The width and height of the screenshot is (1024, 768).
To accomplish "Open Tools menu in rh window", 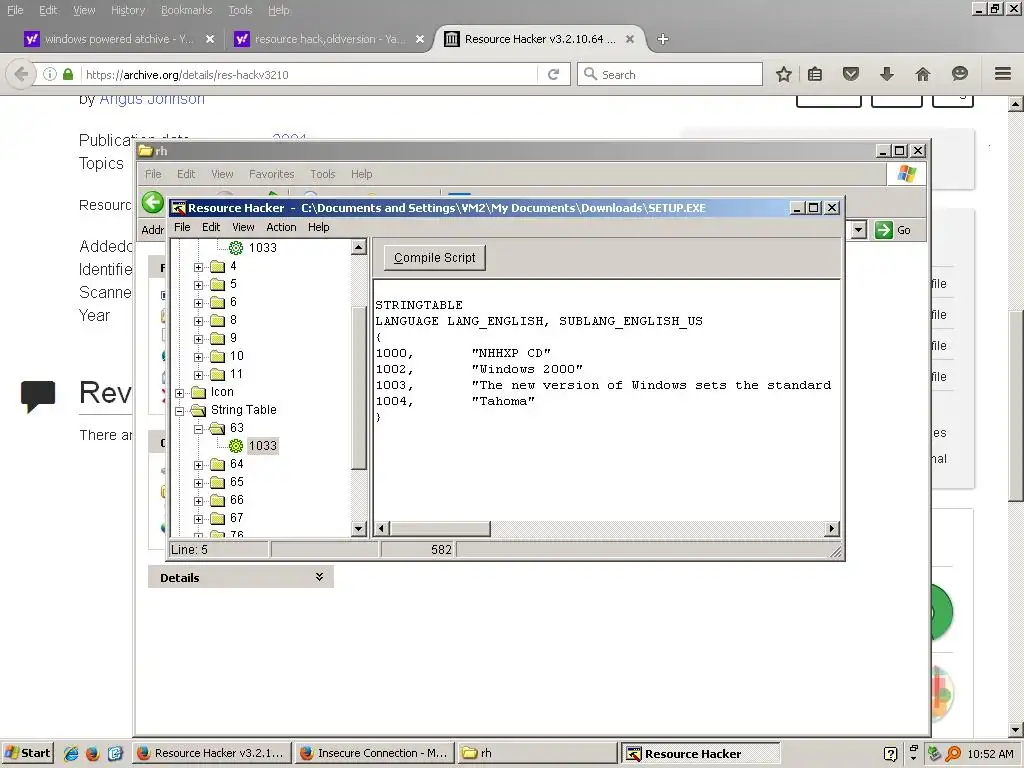I will click(323, 174).
